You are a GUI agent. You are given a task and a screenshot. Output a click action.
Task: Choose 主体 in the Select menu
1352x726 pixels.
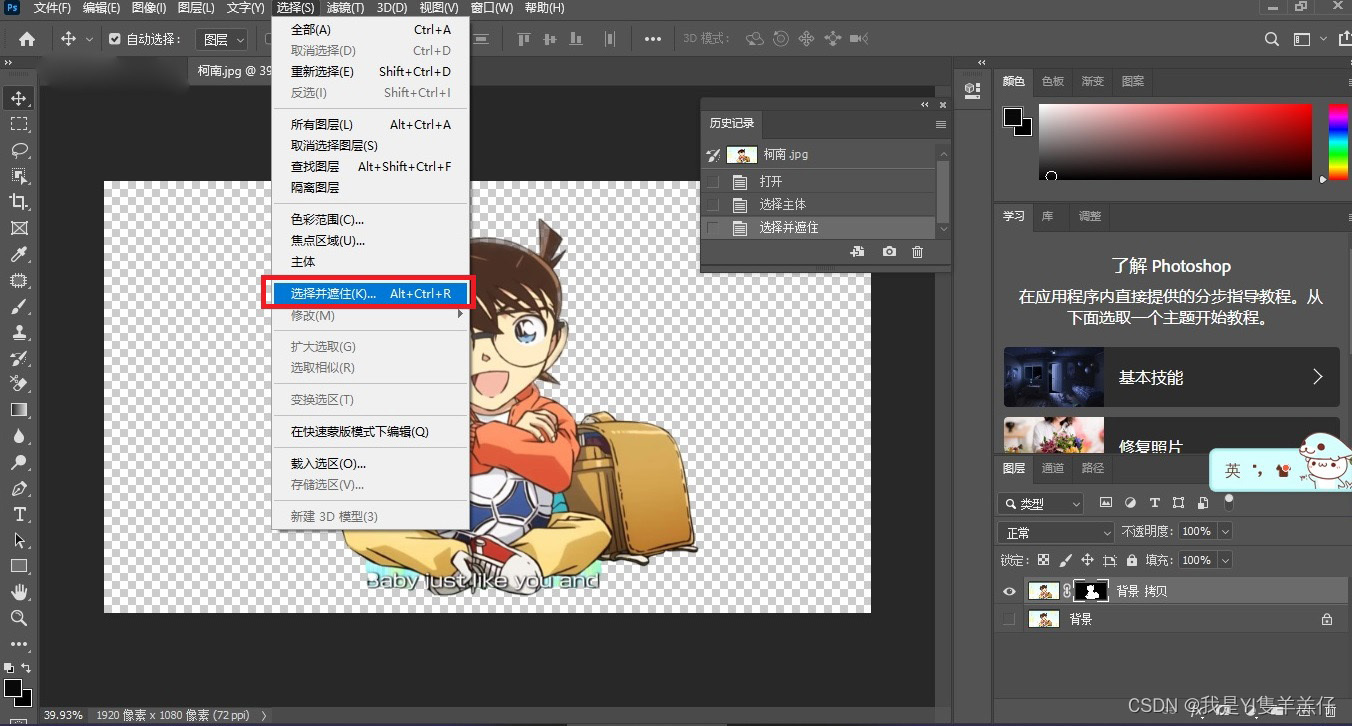tap(370, 261)
